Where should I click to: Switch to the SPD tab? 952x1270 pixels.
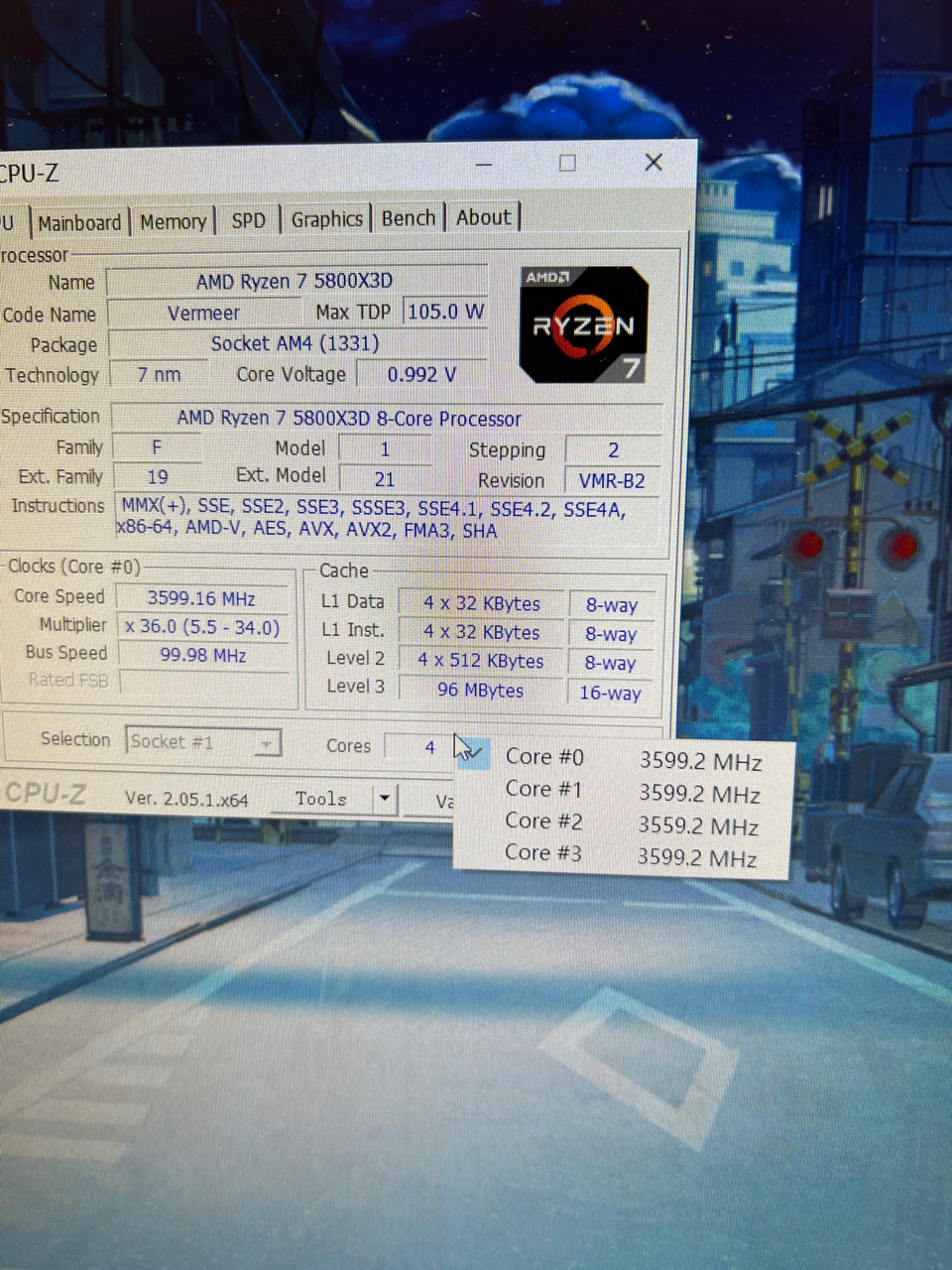(248, 220)
